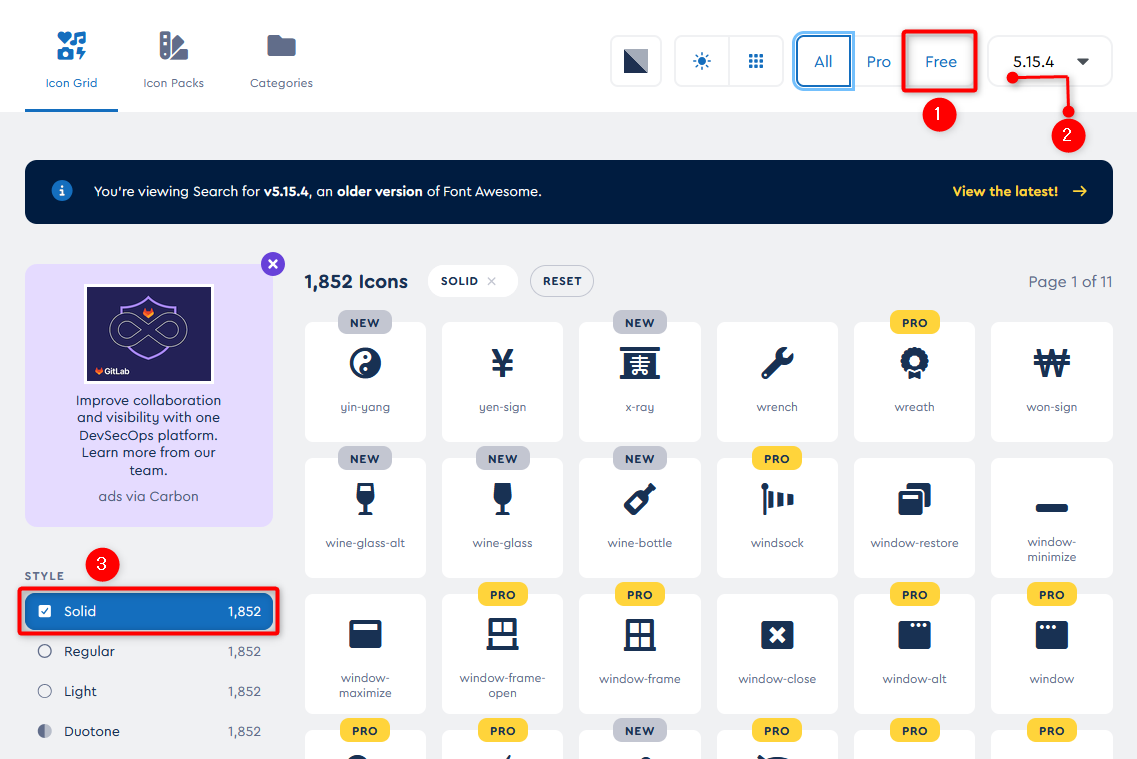Open the wine-glass-alt icon
Image resolution: width=1137 pixels, height=759 pixels.
click(365, 518)
